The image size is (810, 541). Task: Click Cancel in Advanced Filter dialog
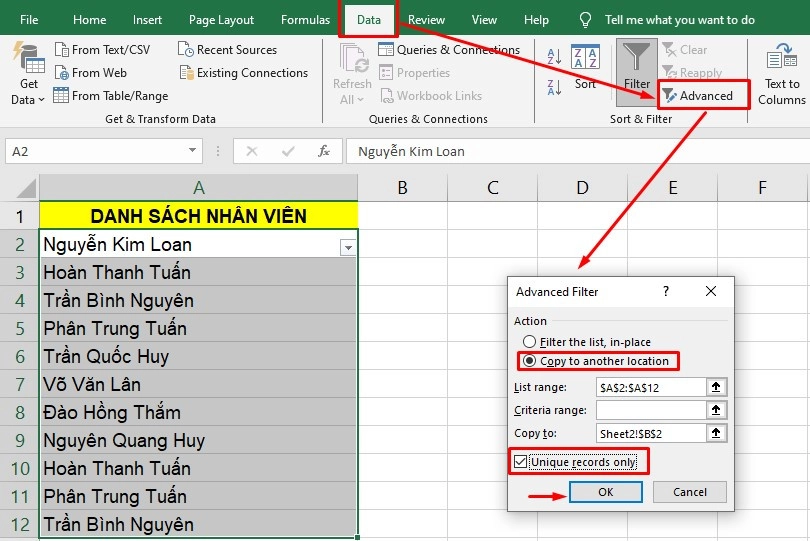[x=689, y=492]
